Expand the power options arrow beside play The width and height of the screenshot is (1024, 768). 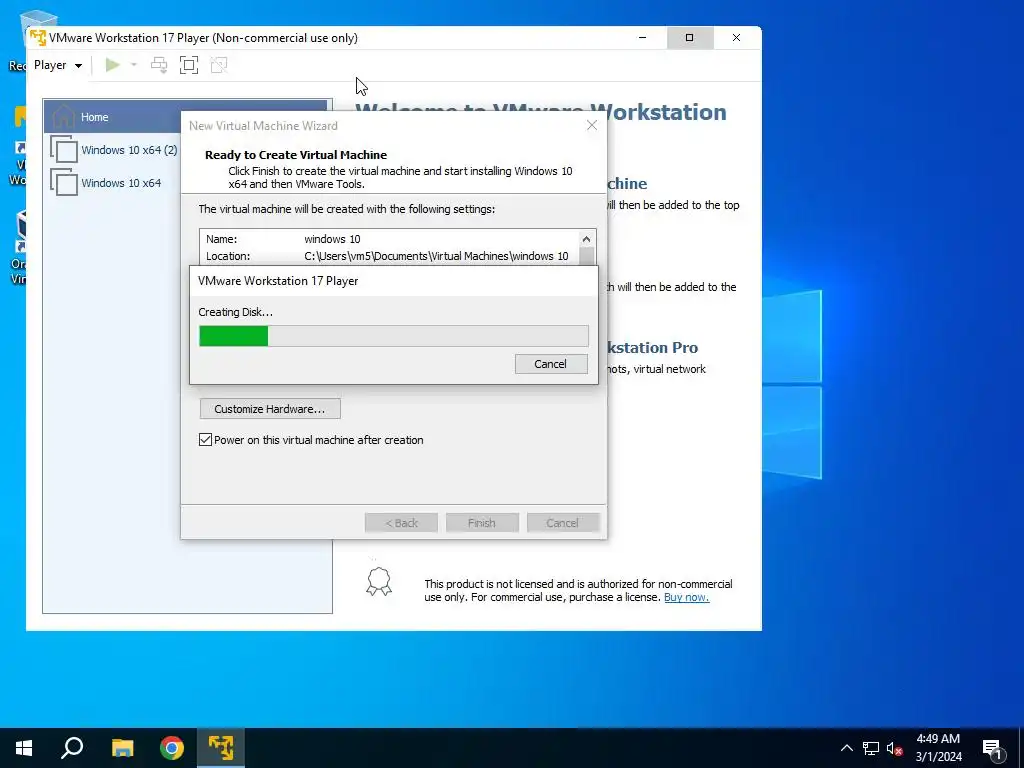134,65
